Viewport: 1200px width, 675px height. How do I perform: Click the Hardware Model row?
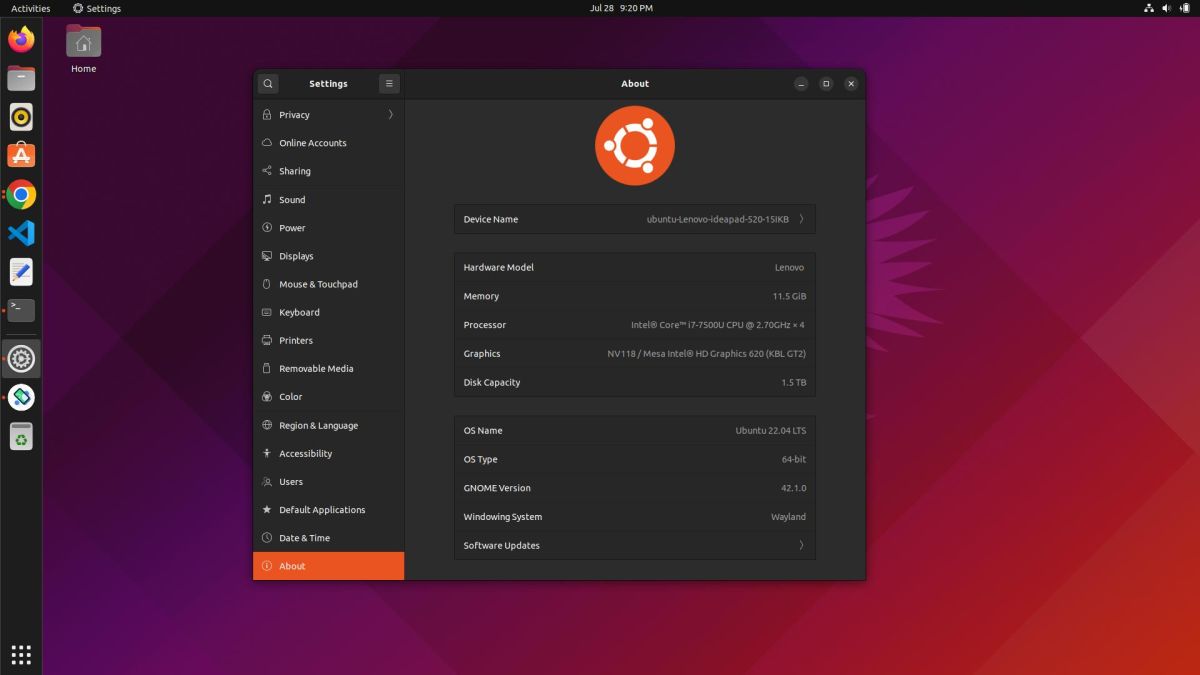(635, 267)
